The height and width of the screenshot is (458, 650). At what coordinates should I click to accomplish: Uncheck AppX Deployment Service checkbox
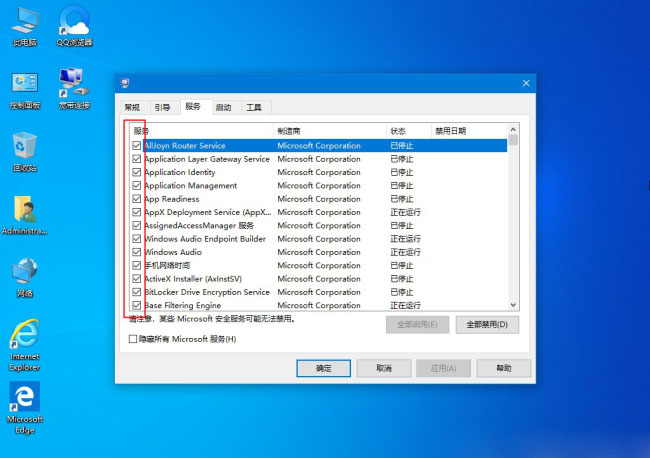137,212
